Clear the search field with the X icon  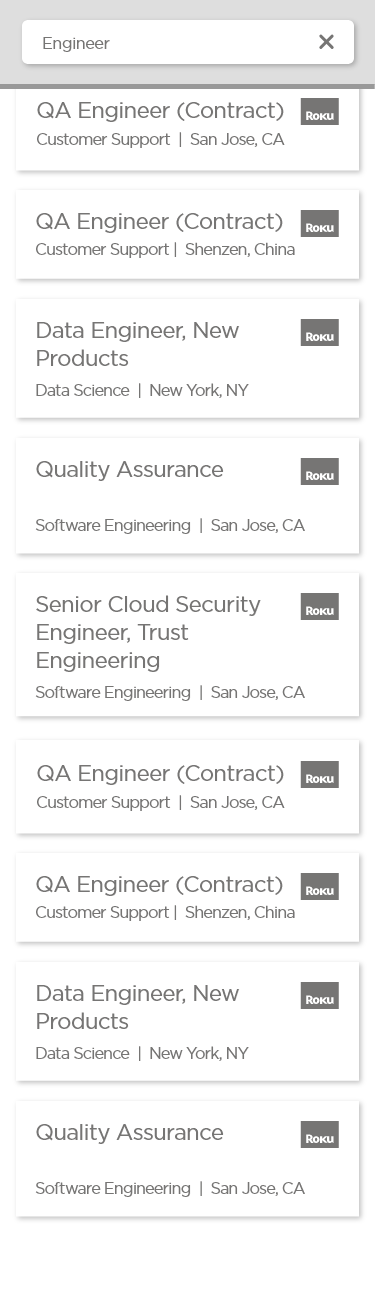pyautogui.click(x=326, y=42)
